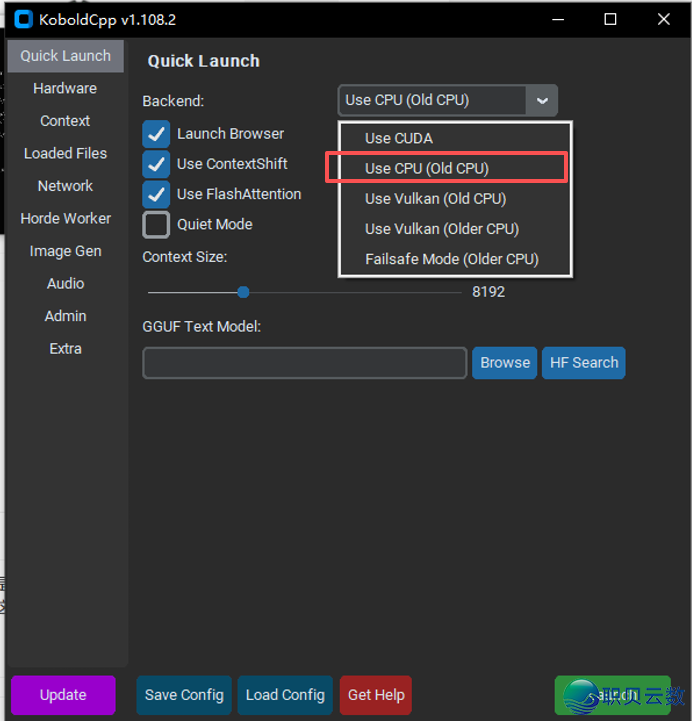Uncheck the Launch Browser checkbox
692x721 pixels.
tap(156, 134)
